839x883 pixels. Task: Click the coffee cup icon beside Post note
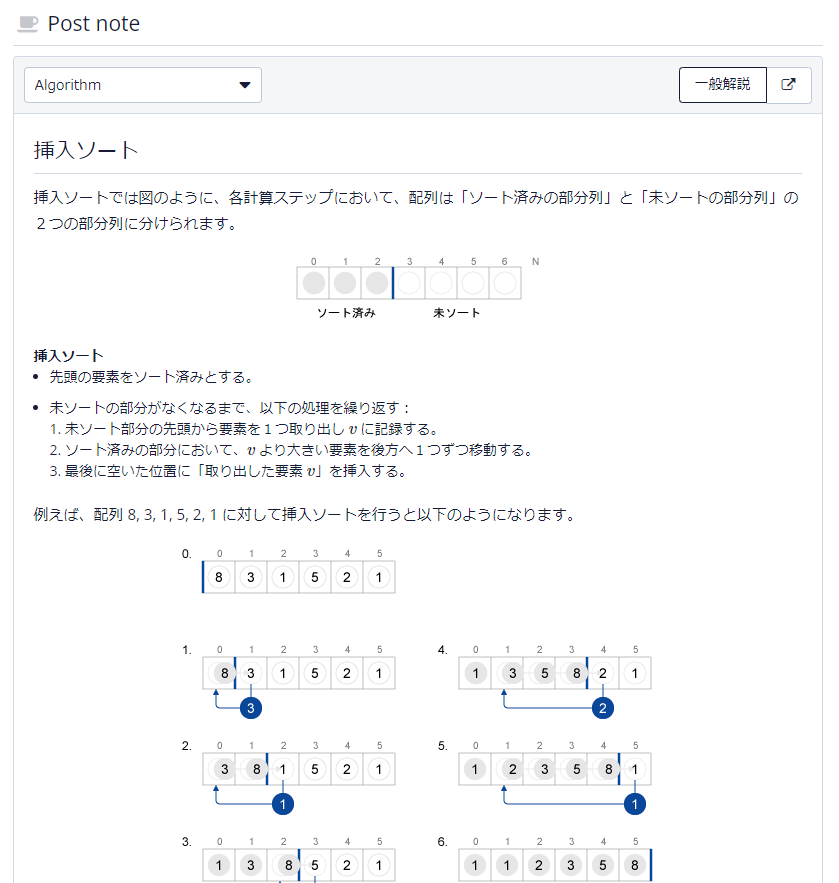coord(27,23)
